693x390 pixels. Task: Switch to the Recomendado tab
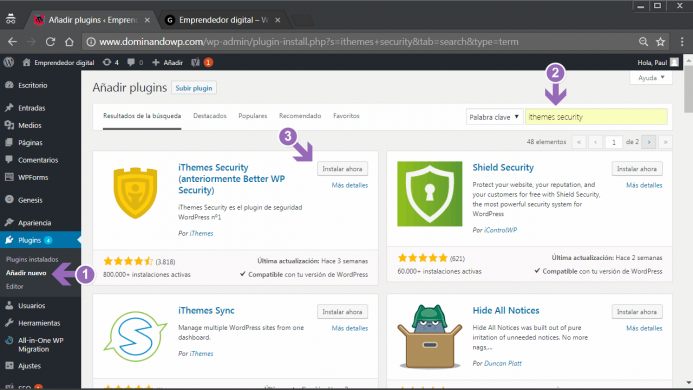click(x=300, y=116)
